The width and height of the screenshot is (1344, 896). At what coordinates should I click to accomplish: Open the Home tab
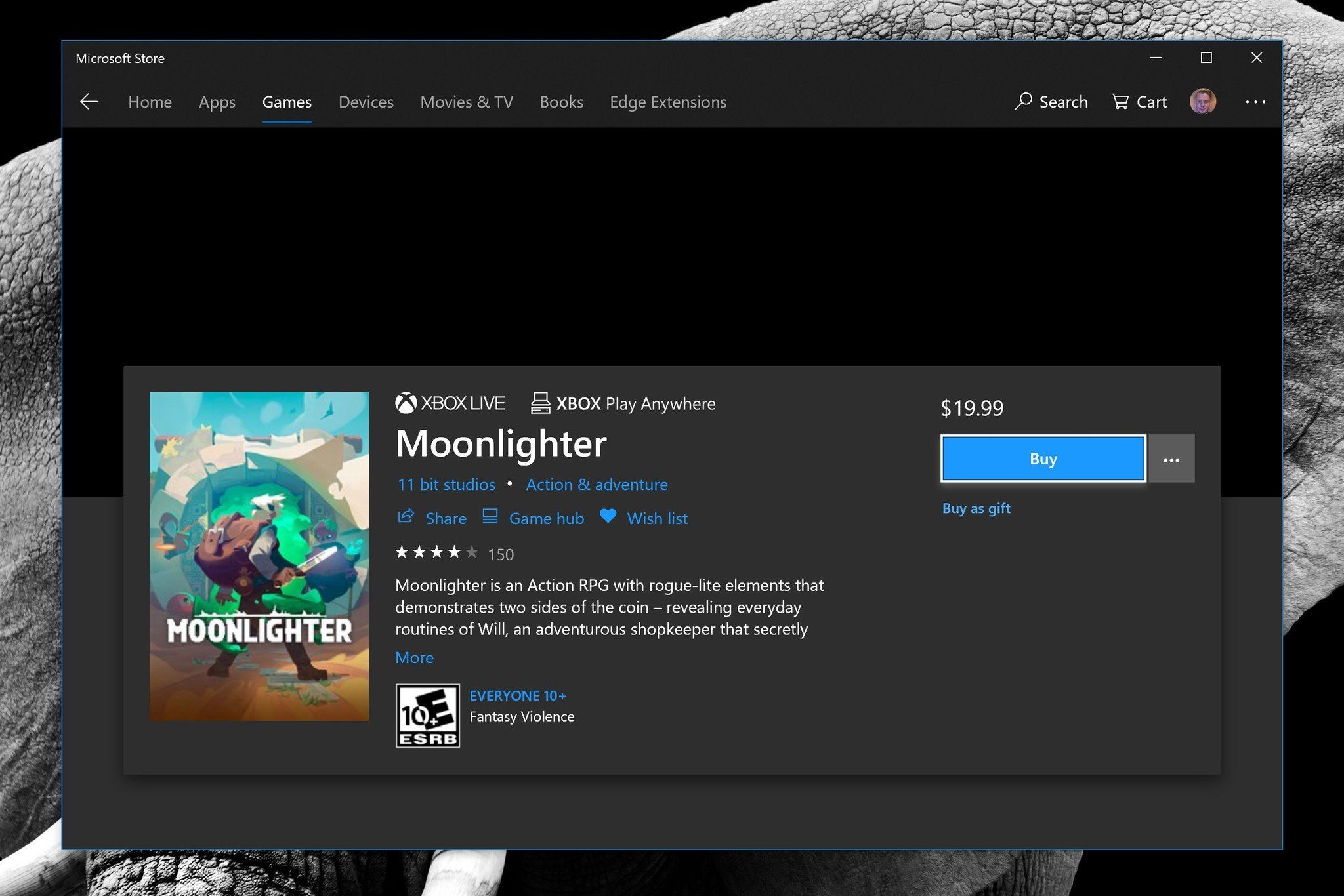150,102
